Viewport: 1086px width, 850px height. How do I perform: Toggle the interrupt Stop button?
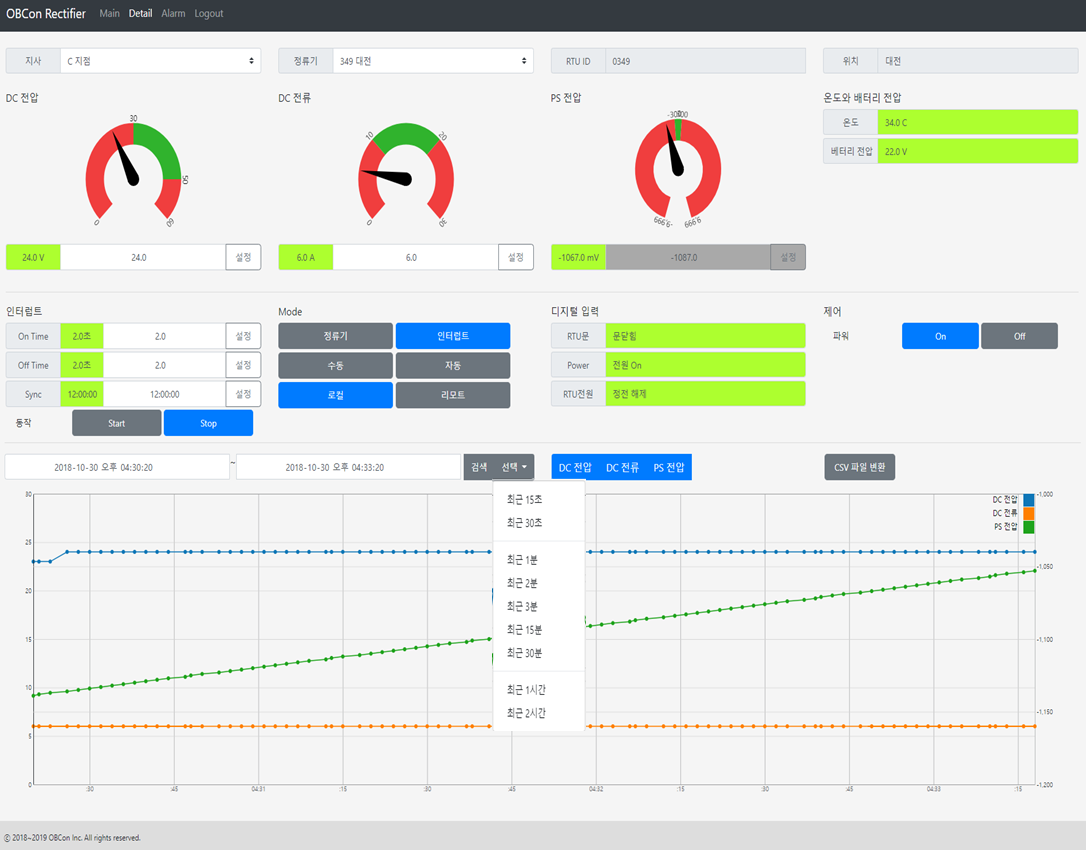pyautogui.click(x=208, y=423)
